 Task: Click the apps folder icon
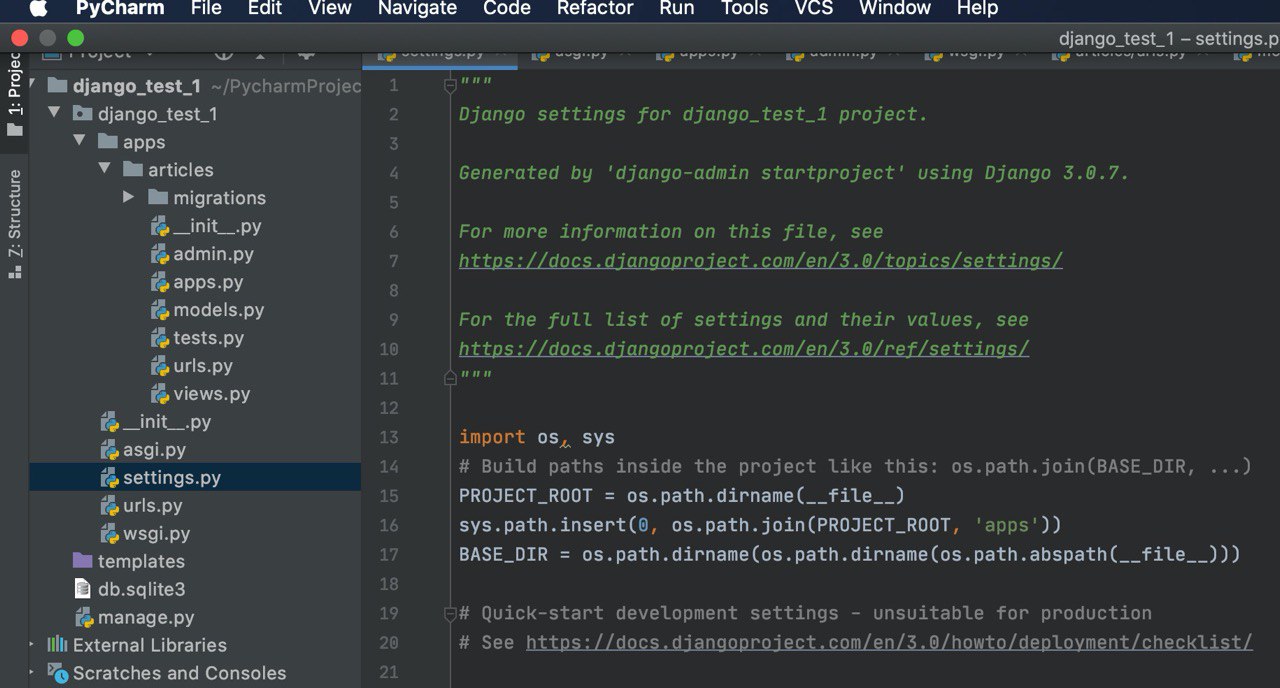click(x=108, y=141)
